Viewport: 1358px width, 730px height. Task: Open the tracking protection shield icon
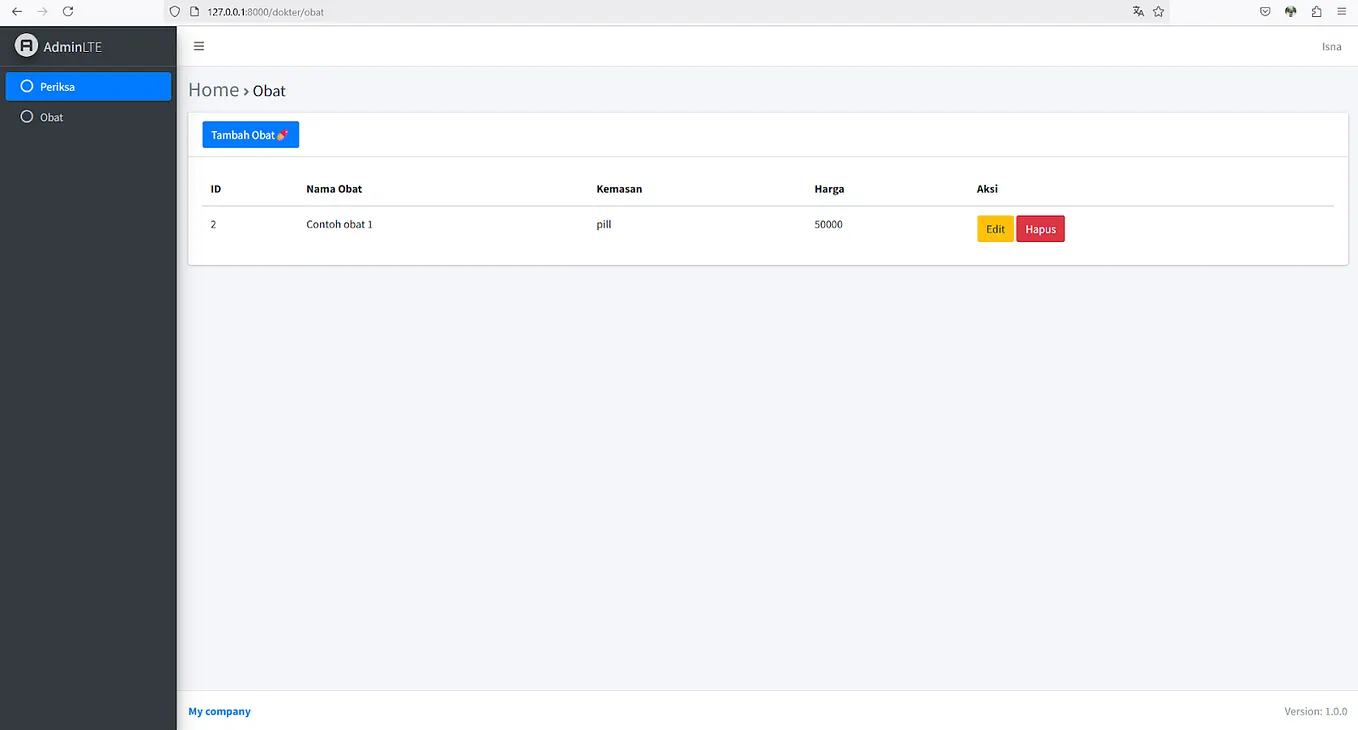[174, 11]
